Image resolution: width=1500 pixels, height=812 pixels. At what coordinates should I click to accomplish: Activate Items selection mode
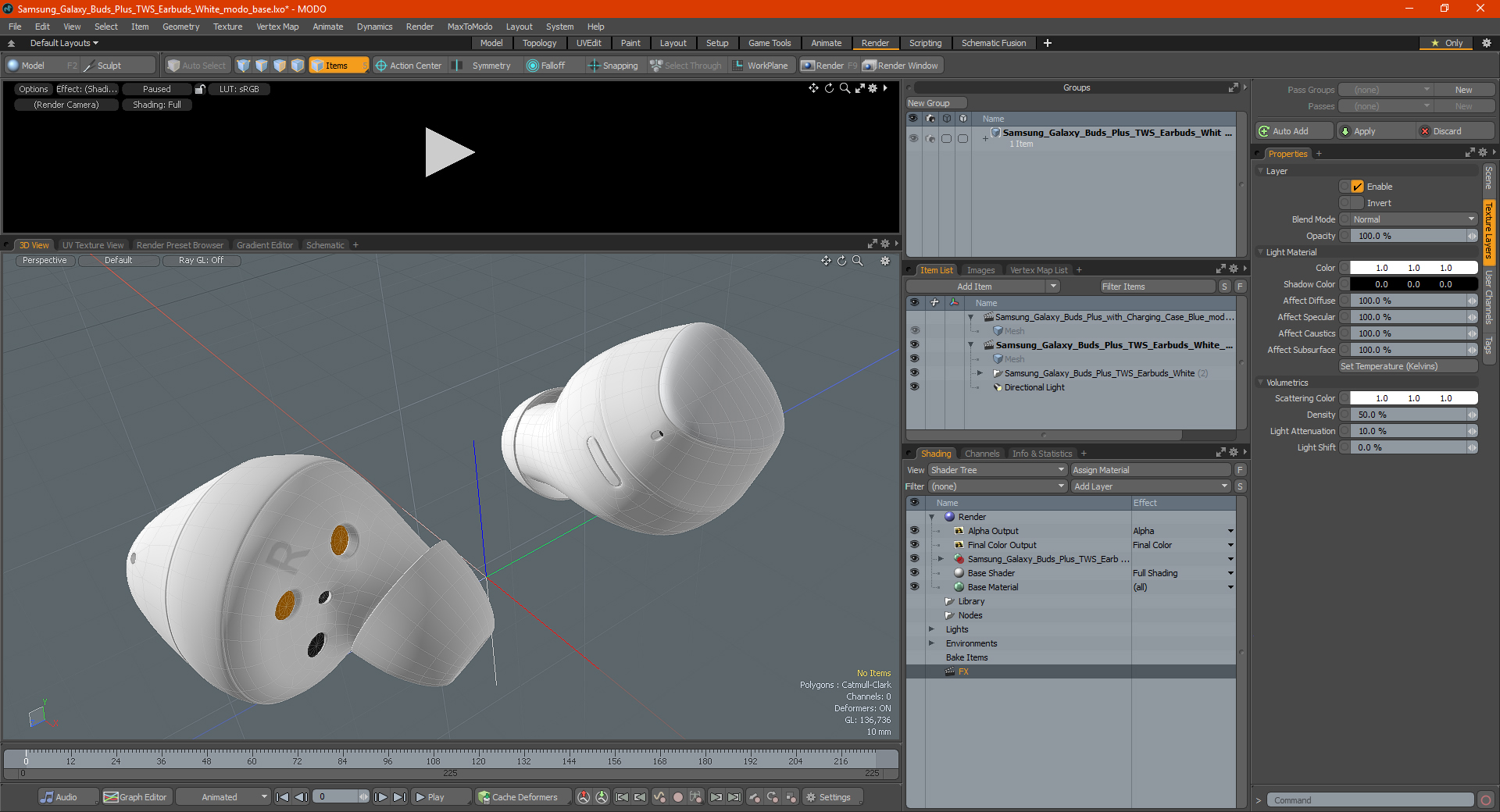(x=338, y=66)
